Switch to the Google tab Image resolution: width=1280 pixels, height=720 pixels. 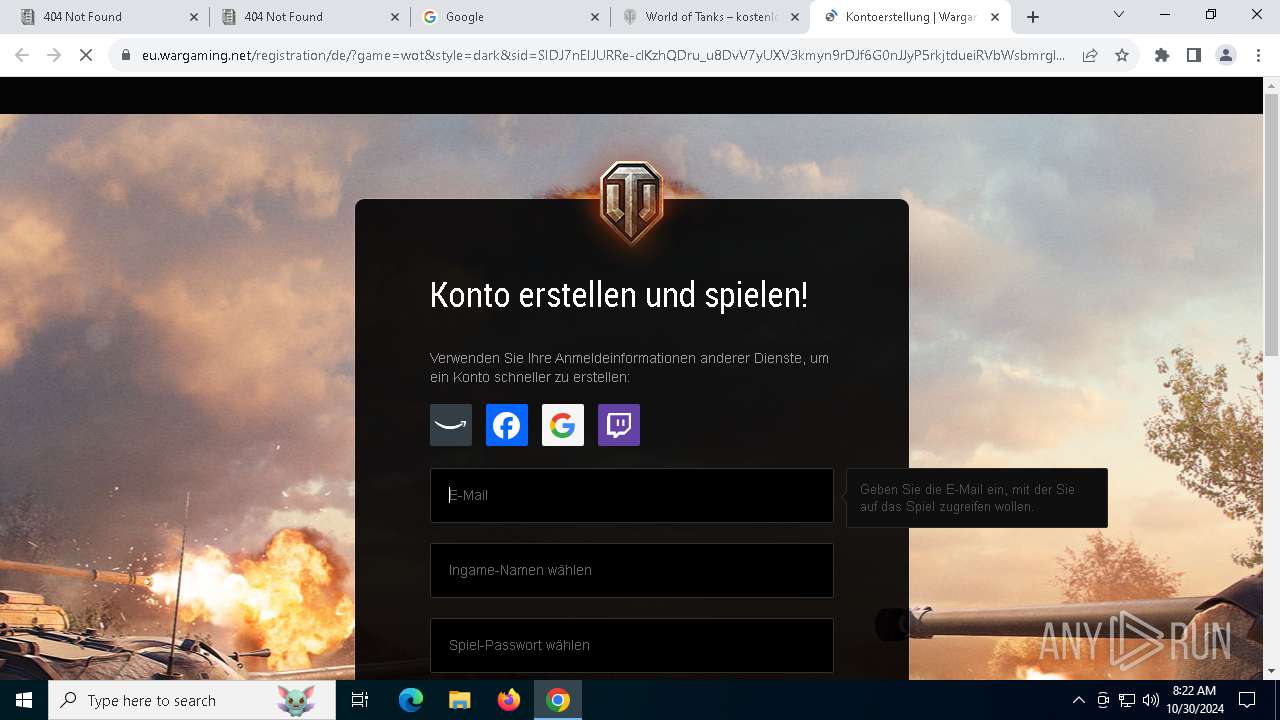(x=510, y=17)
